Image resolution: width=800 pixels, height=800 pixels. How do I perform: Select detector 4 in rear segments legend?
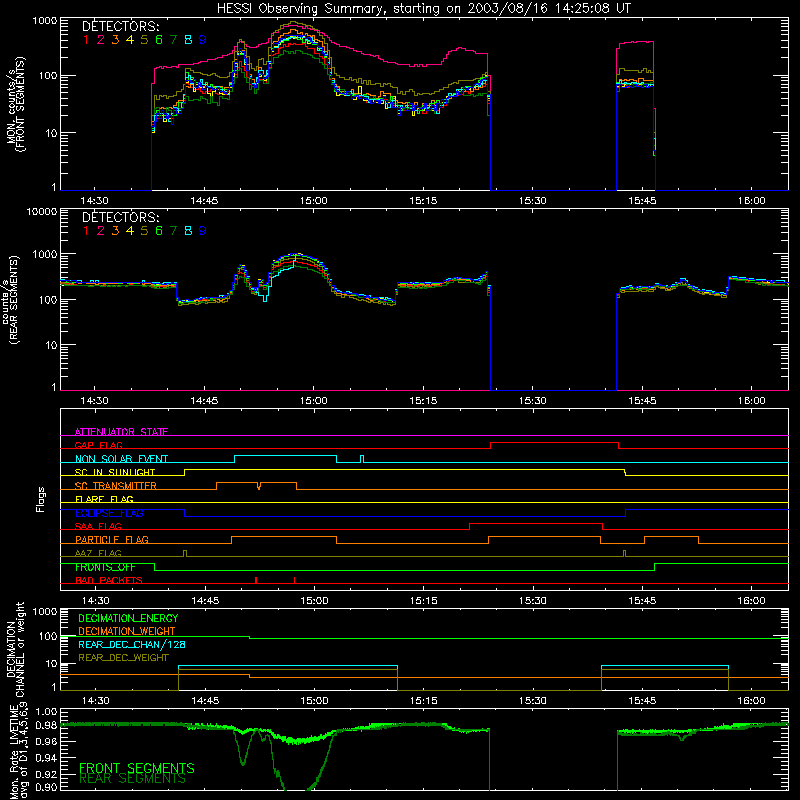point(130,231)
